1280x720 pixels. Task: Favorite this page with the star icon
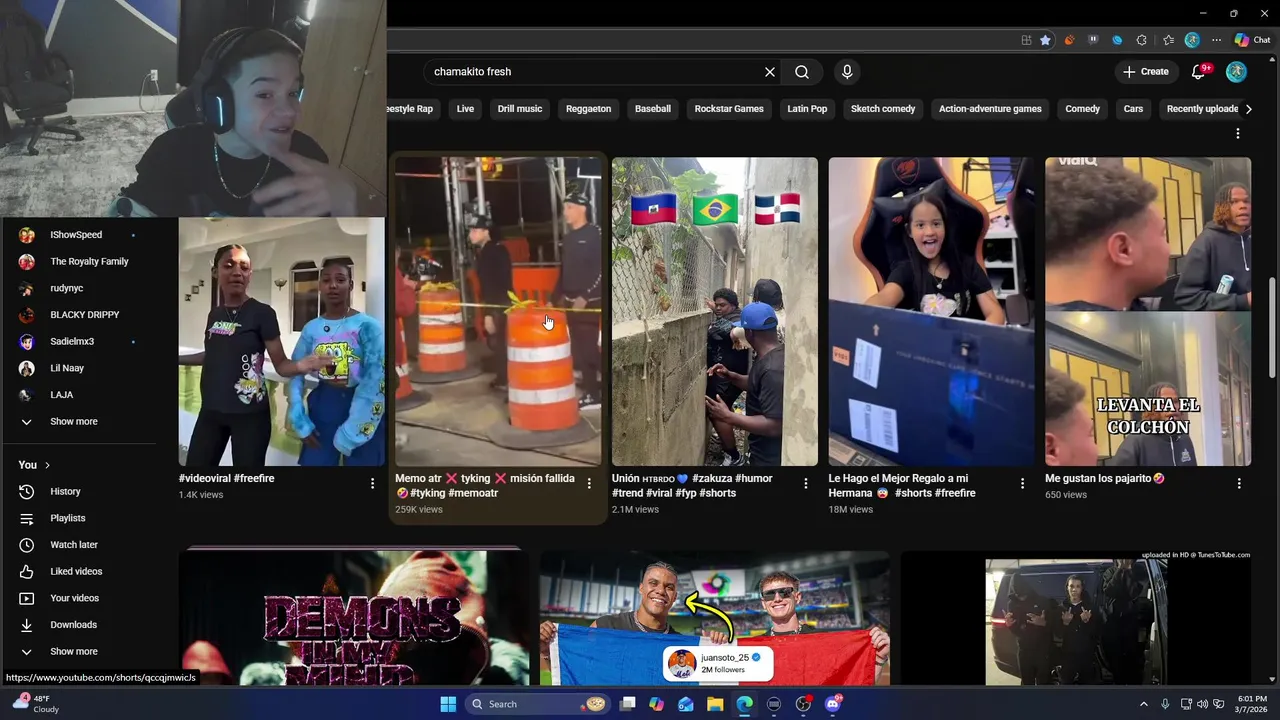pos(1045,40)
